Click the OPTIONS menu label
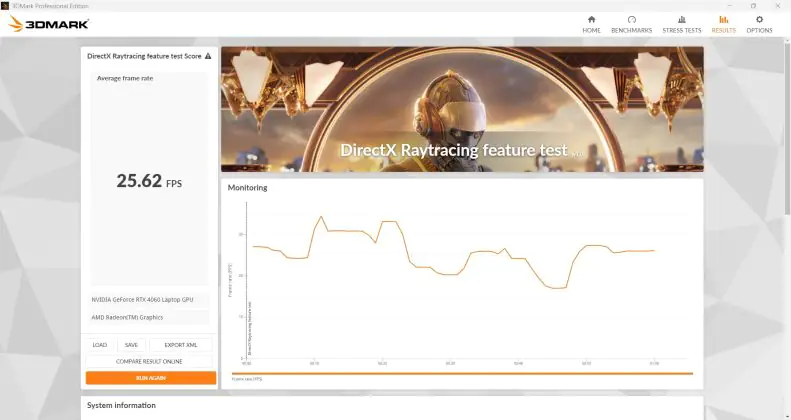Screen dimensions: 791x420 tap(759, 30)
